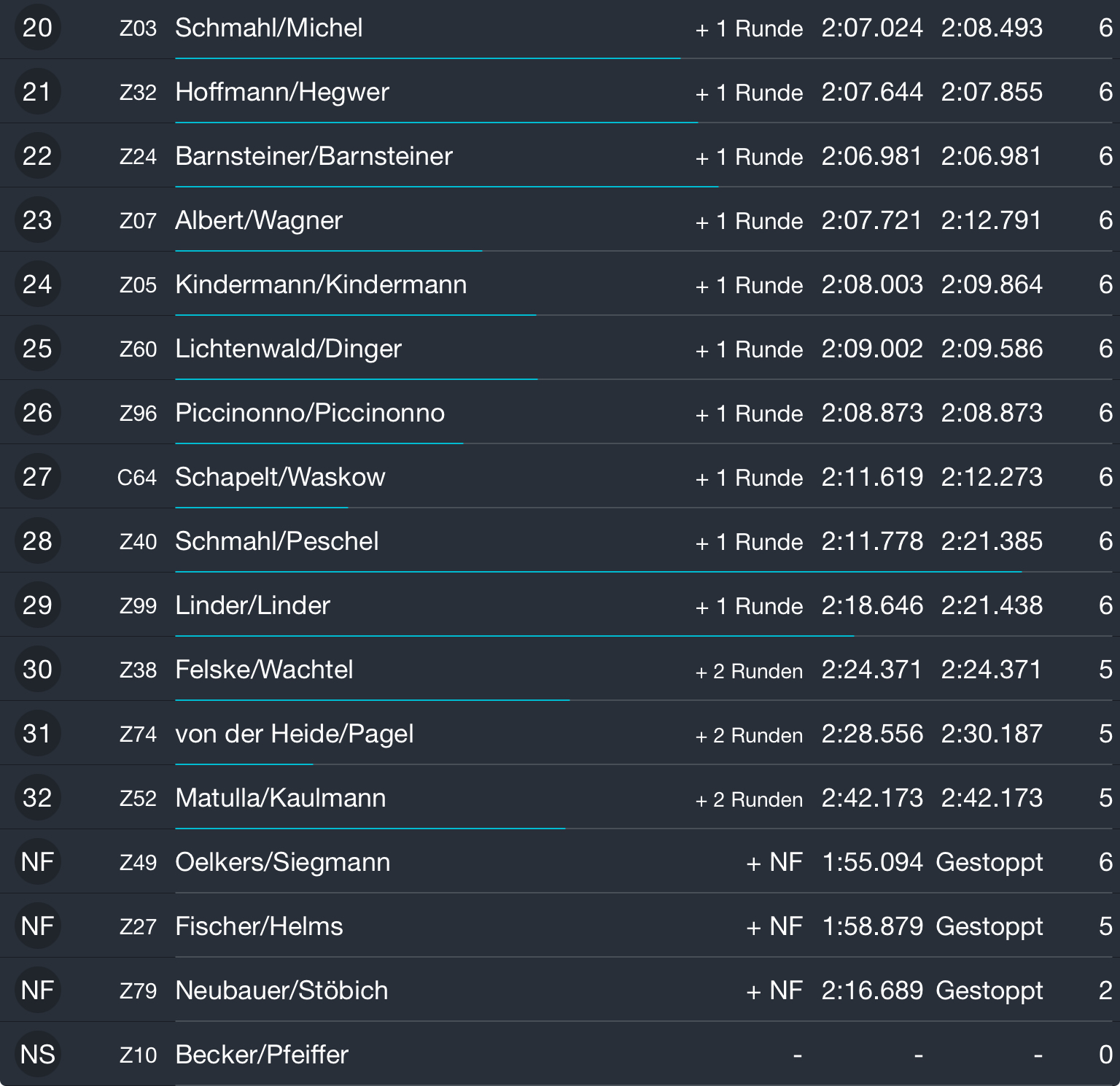Tap position badge 28 for Schmahl/Peschel
This screenshot has width=1120, height=1086.
pos(37,541)
